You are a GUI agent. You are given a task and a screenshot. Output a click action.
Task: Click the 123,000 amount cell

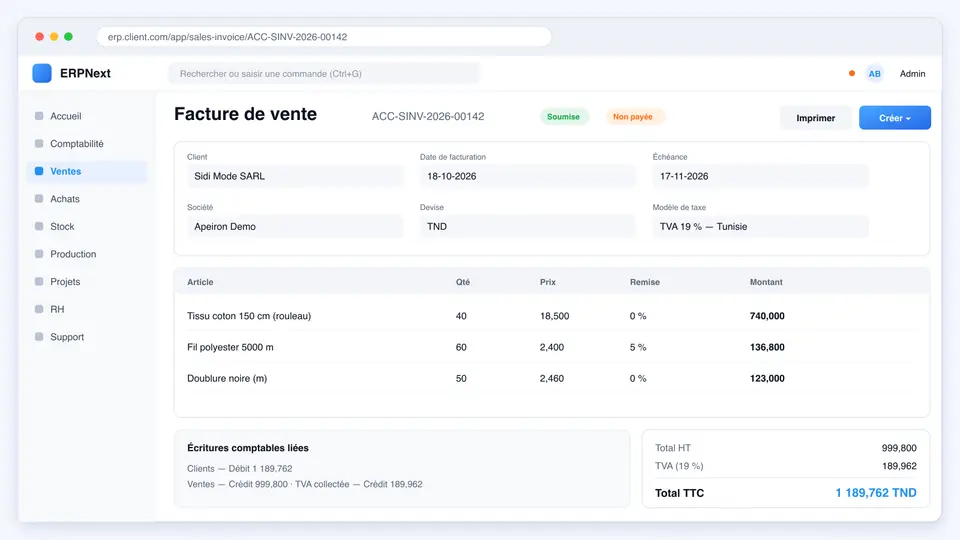tap(767, 378)
